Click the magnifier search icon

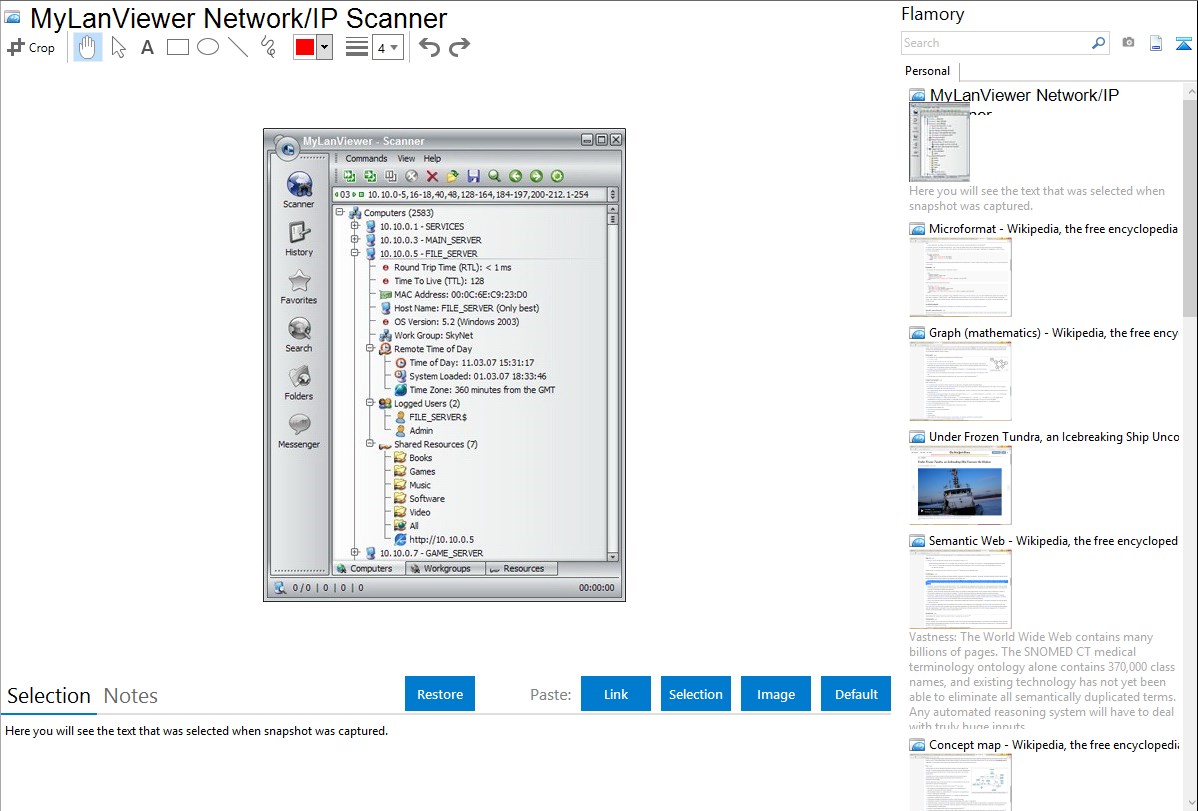point(1099,43)
